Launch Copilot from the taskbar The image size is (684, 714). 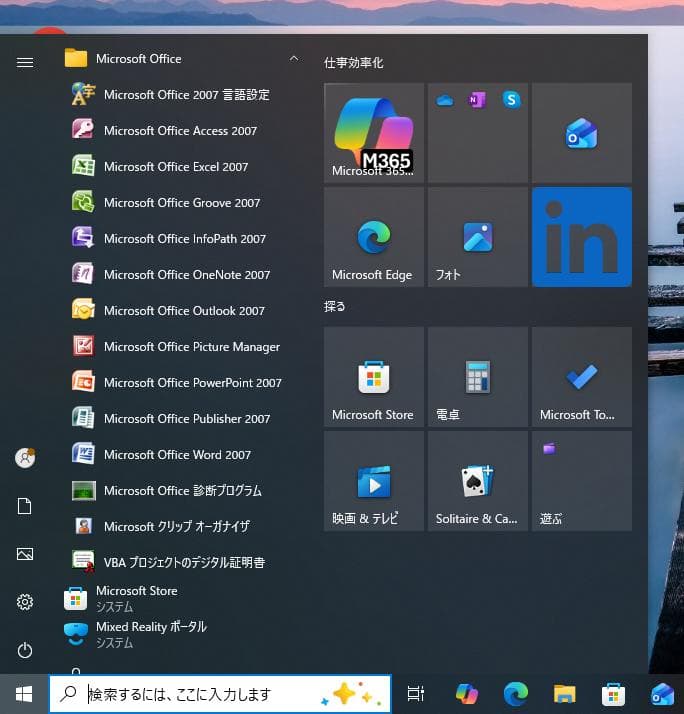point(467,694)
